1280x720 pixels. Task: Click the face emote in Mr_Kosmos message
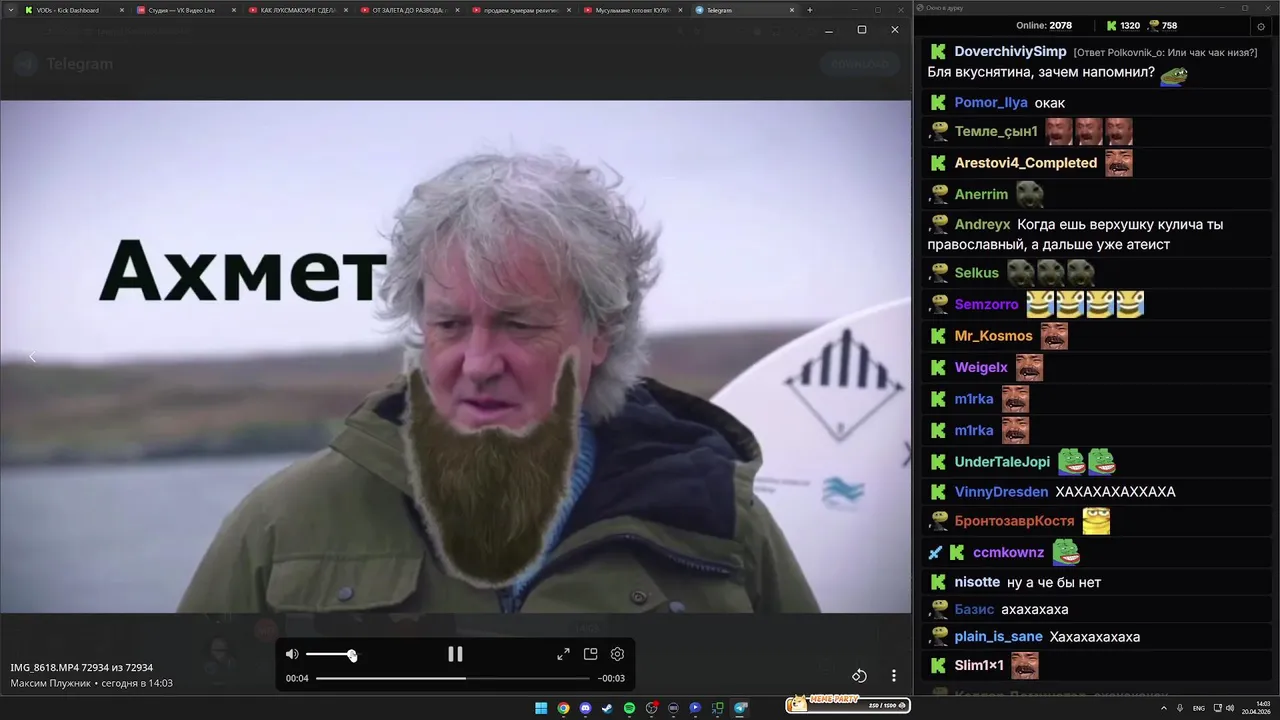click(1054, 336)
